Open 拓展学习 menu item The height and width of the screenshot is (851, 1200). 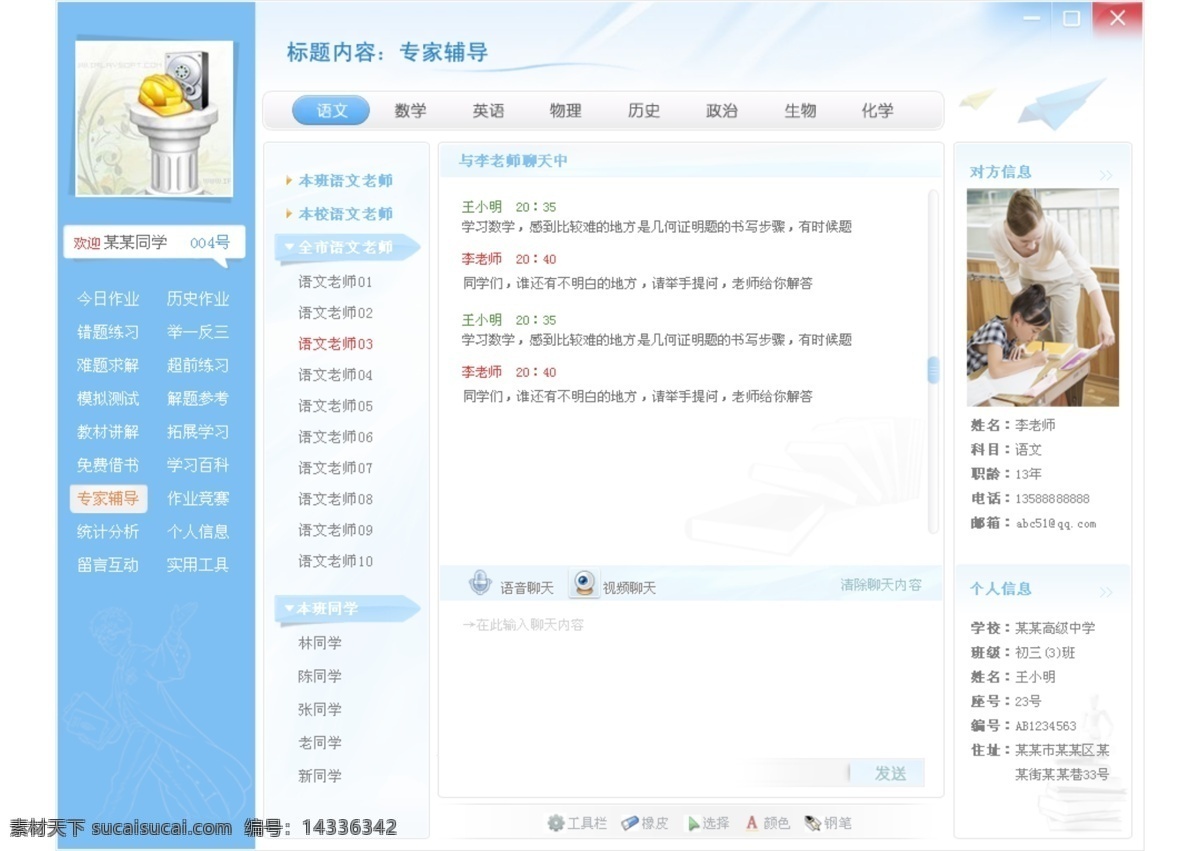pos(198,432)
